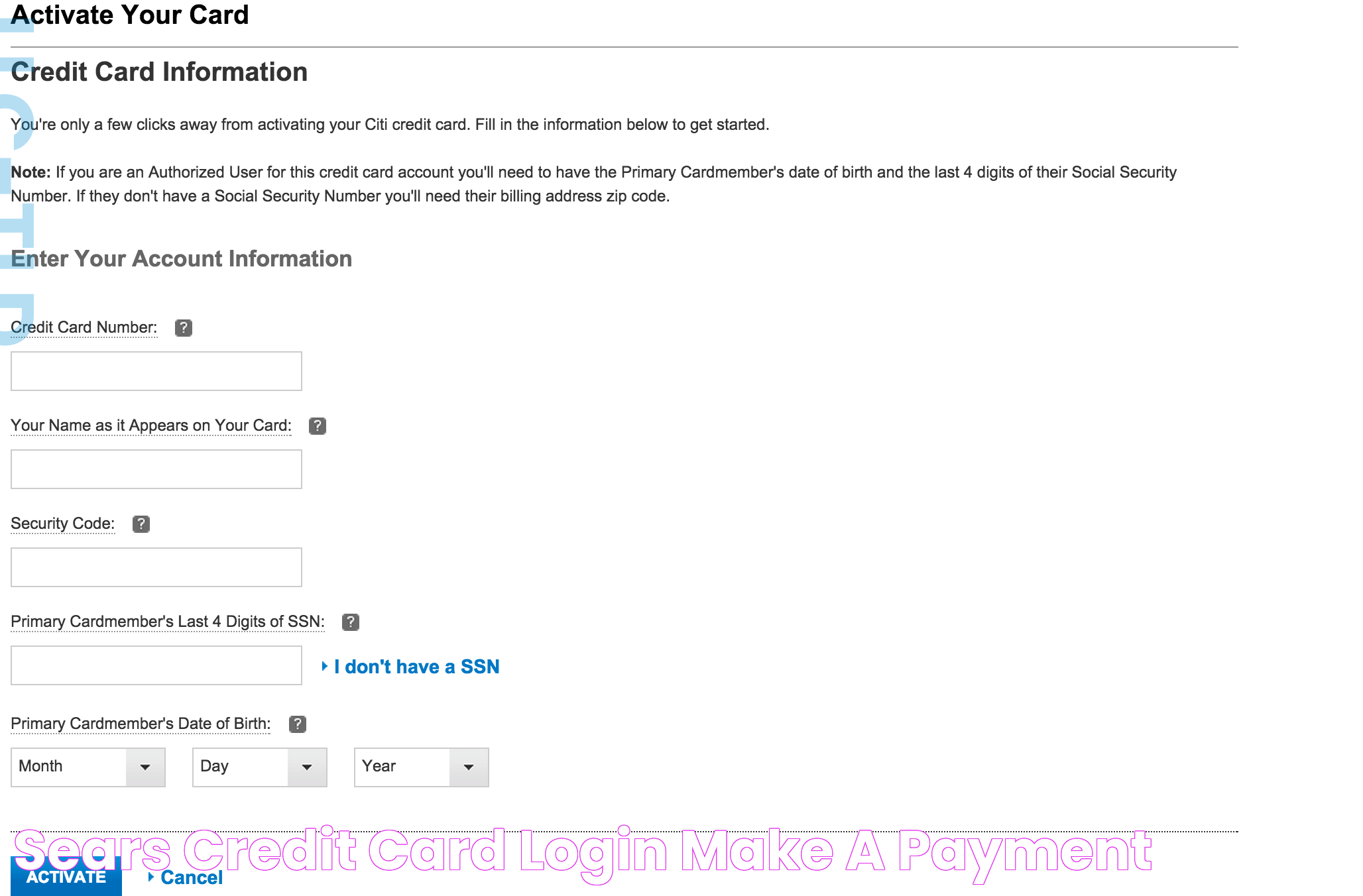
Task: Click the help icon next to Primary Cardmember SSN
Action: [x=350, y=621]
